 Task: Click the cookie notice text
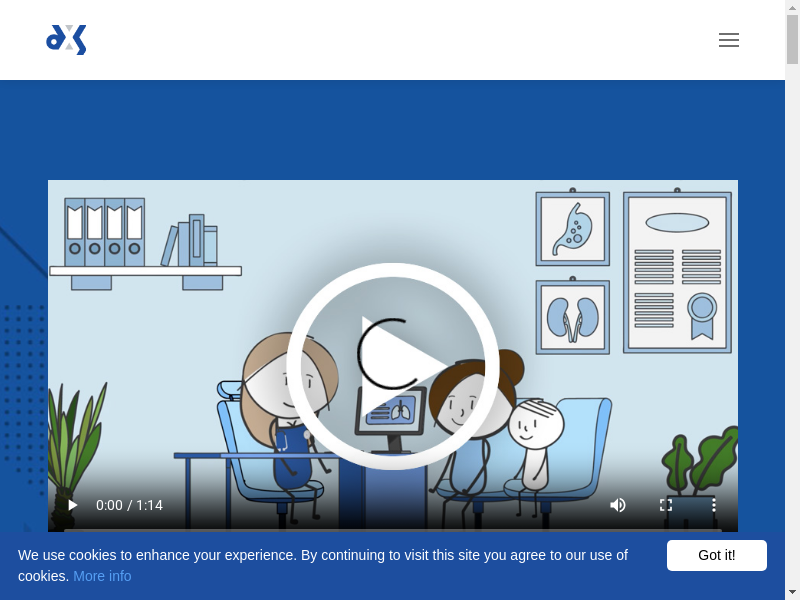click(322, 556)
